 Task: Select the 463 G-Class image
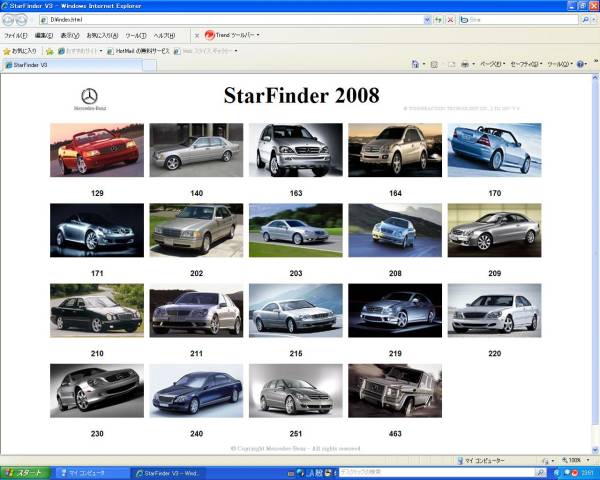pos(395,391)
